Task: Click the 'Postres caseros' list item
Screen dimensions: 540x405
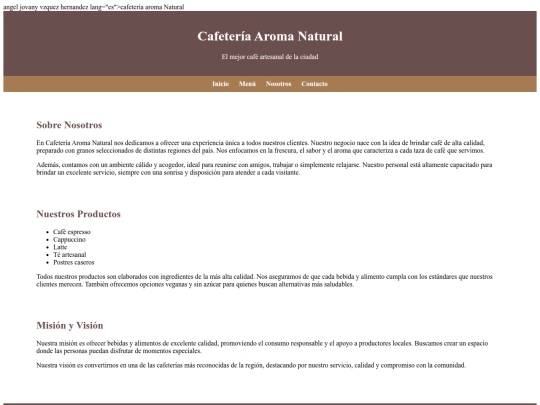Action: click(74, 262)
